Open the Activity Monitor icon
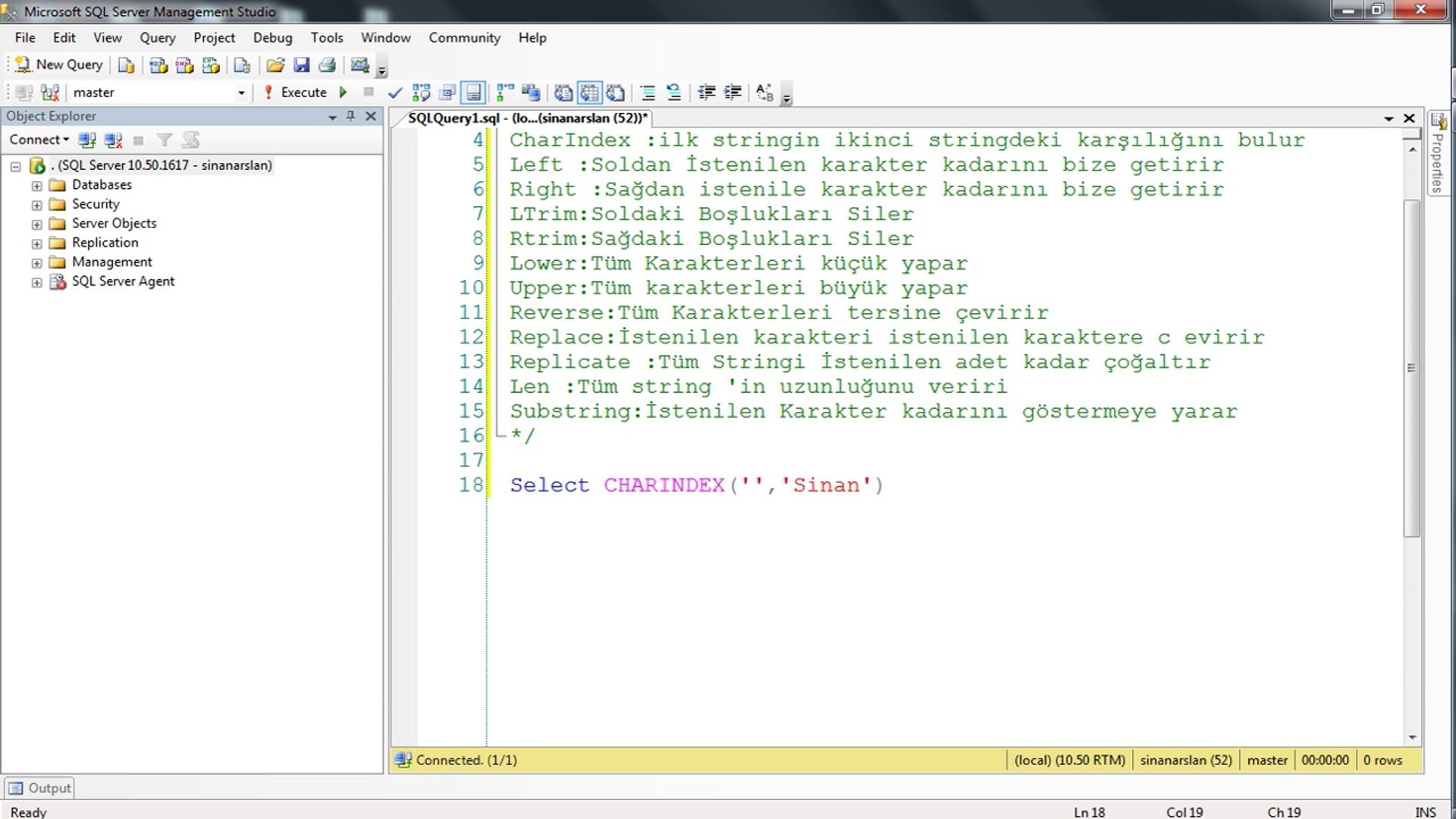This screenshot has height=819, width=1456. [360, 65]
